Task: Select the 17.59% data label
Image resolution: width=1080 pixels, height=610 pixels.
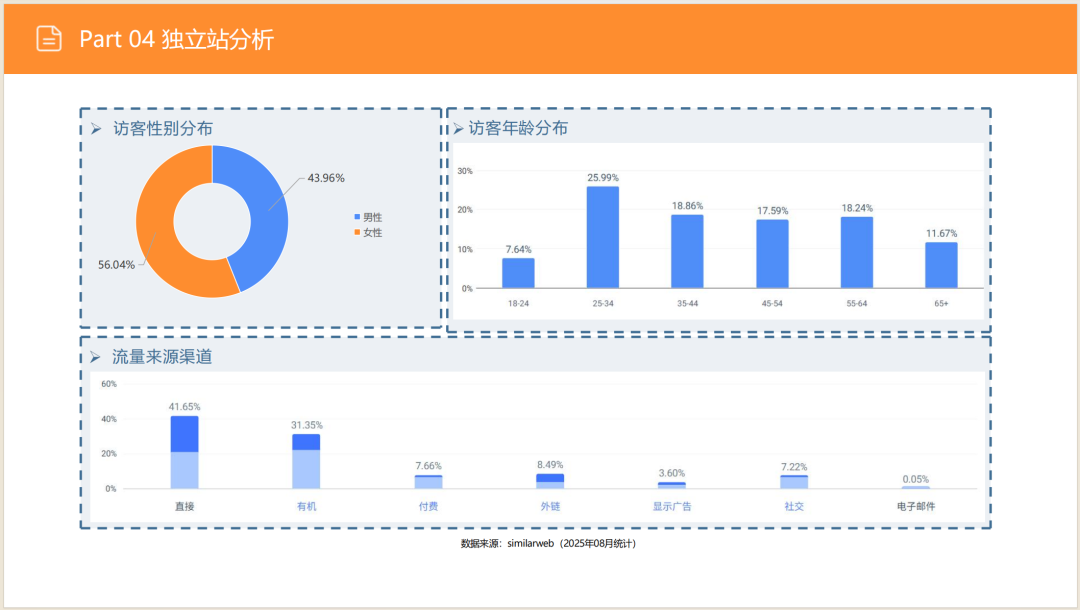Action: click(x=772, y=211)
